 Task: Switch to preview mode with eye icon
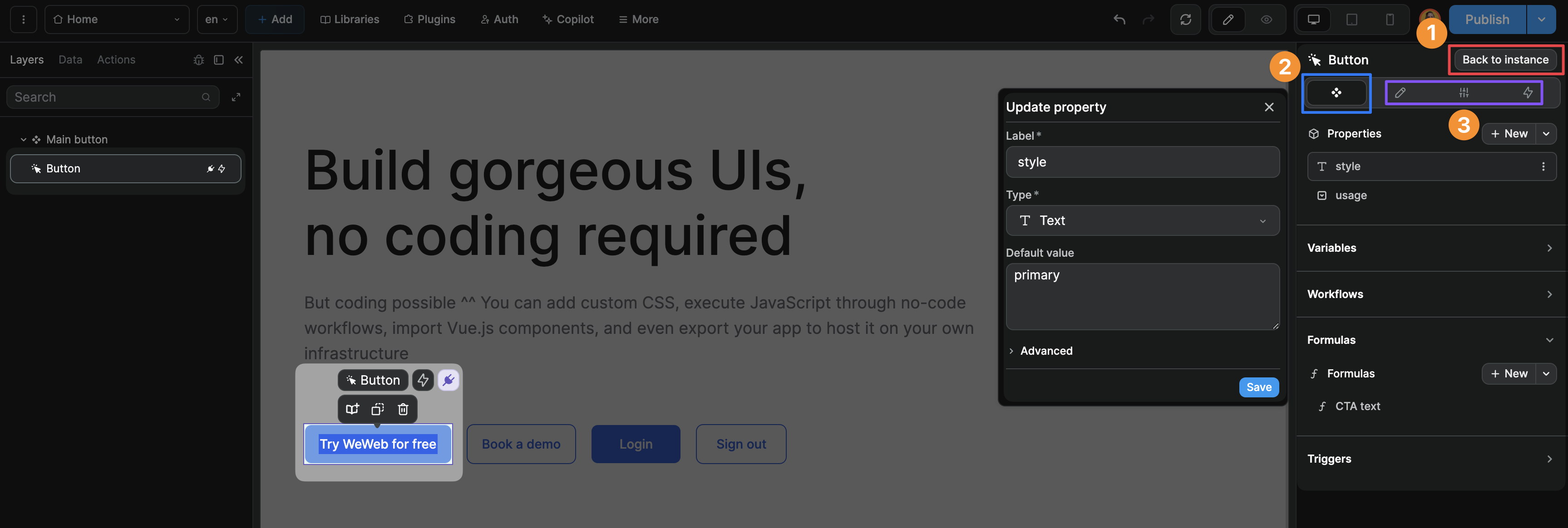click(1266, 20)
